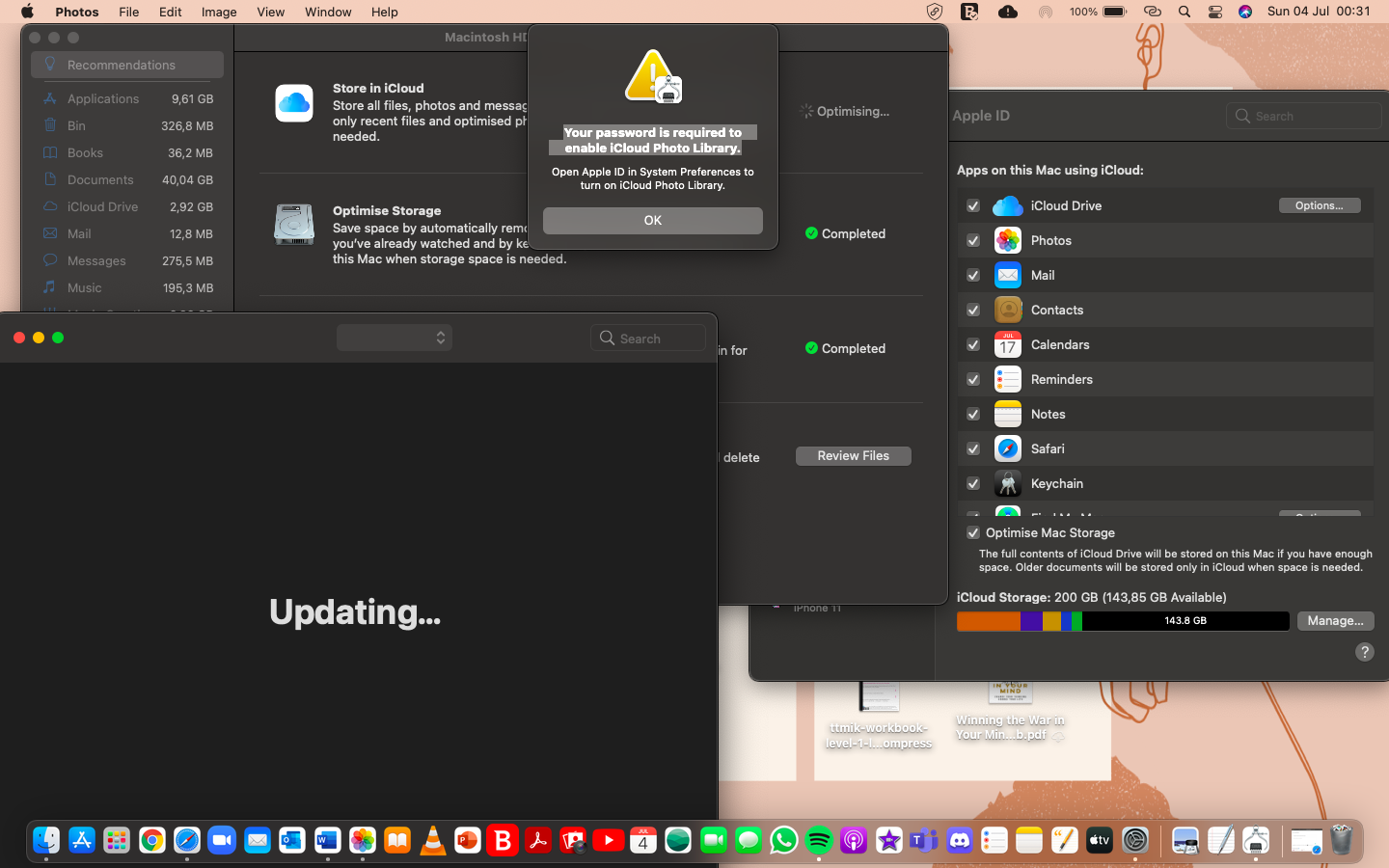This screenshot has width=1389, height=868.
Task: Launch Microsoft Teams from the dock
Action: pos(924,841)
